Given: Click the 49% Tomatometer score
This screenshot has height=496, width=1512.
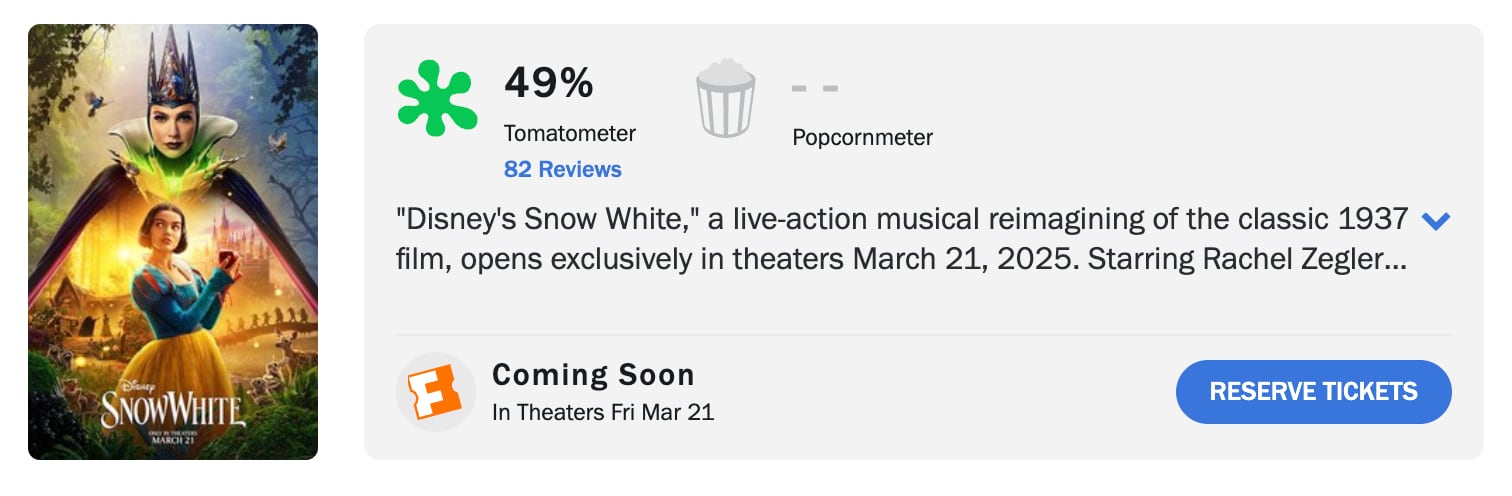Looking at the screenshot, I should click(x=549, y=83).
